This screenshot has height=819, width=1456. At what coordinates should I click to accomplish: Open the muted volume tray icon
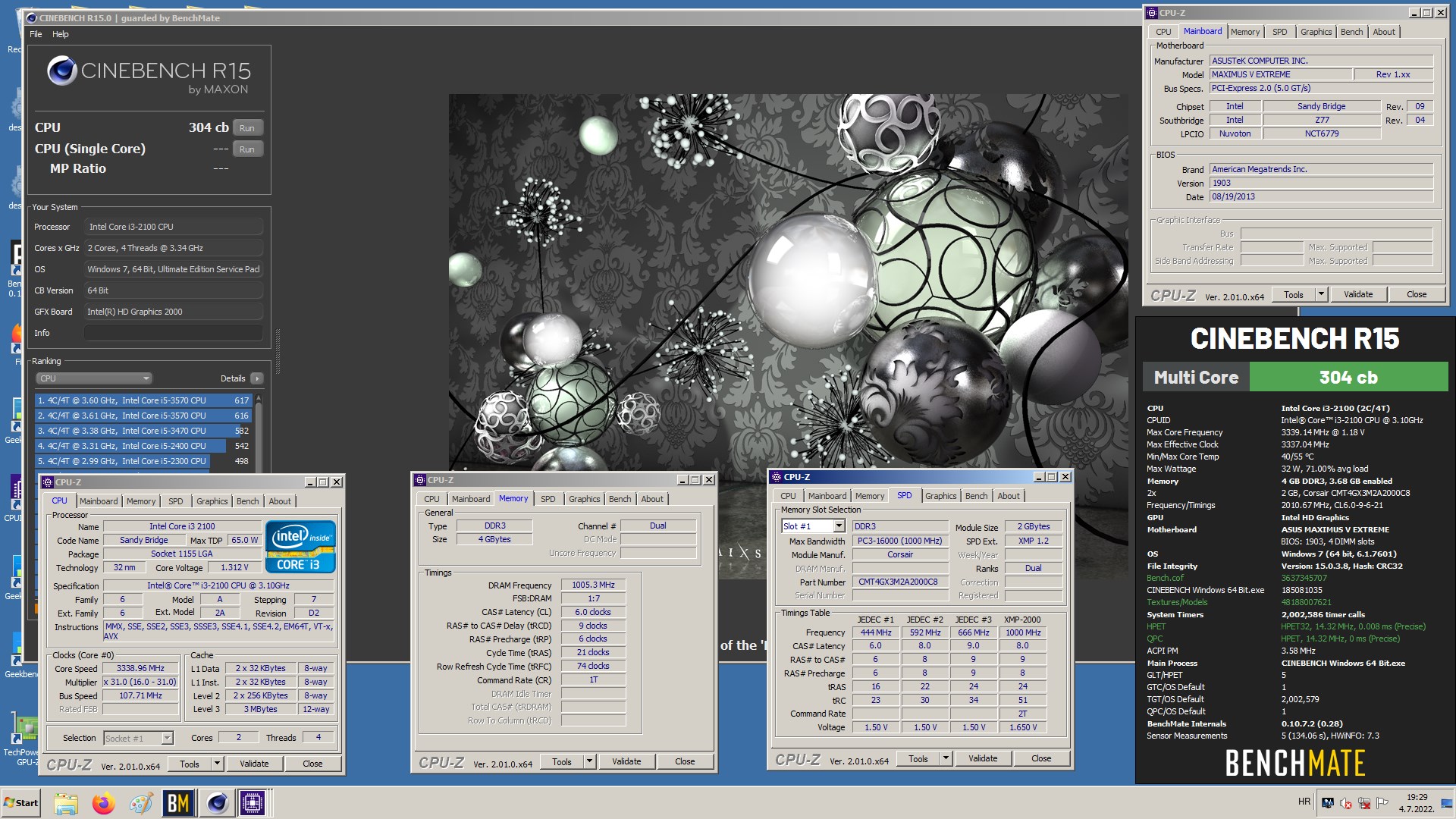point(1346,803)
